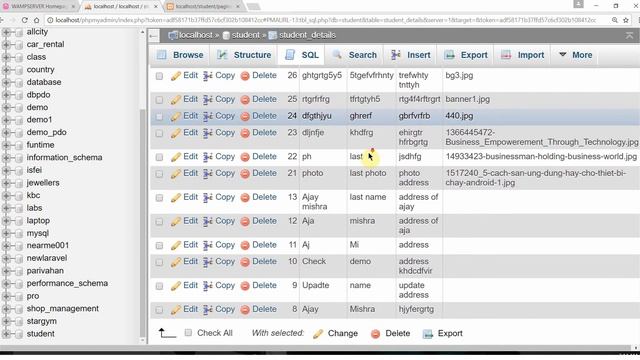Click the pencil Edit icon for row 26

176,76
